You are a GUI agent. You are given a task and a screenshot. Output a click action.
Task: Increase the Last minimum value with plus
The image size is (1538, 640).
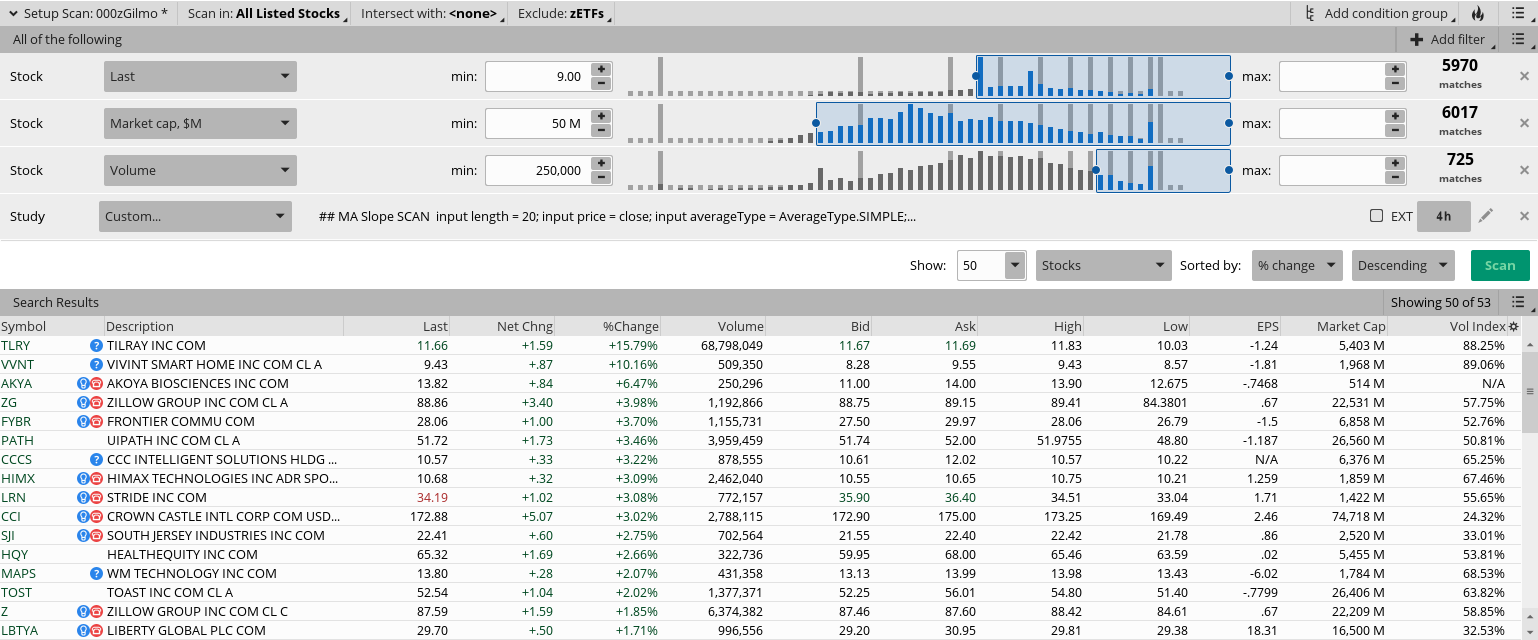601,69
